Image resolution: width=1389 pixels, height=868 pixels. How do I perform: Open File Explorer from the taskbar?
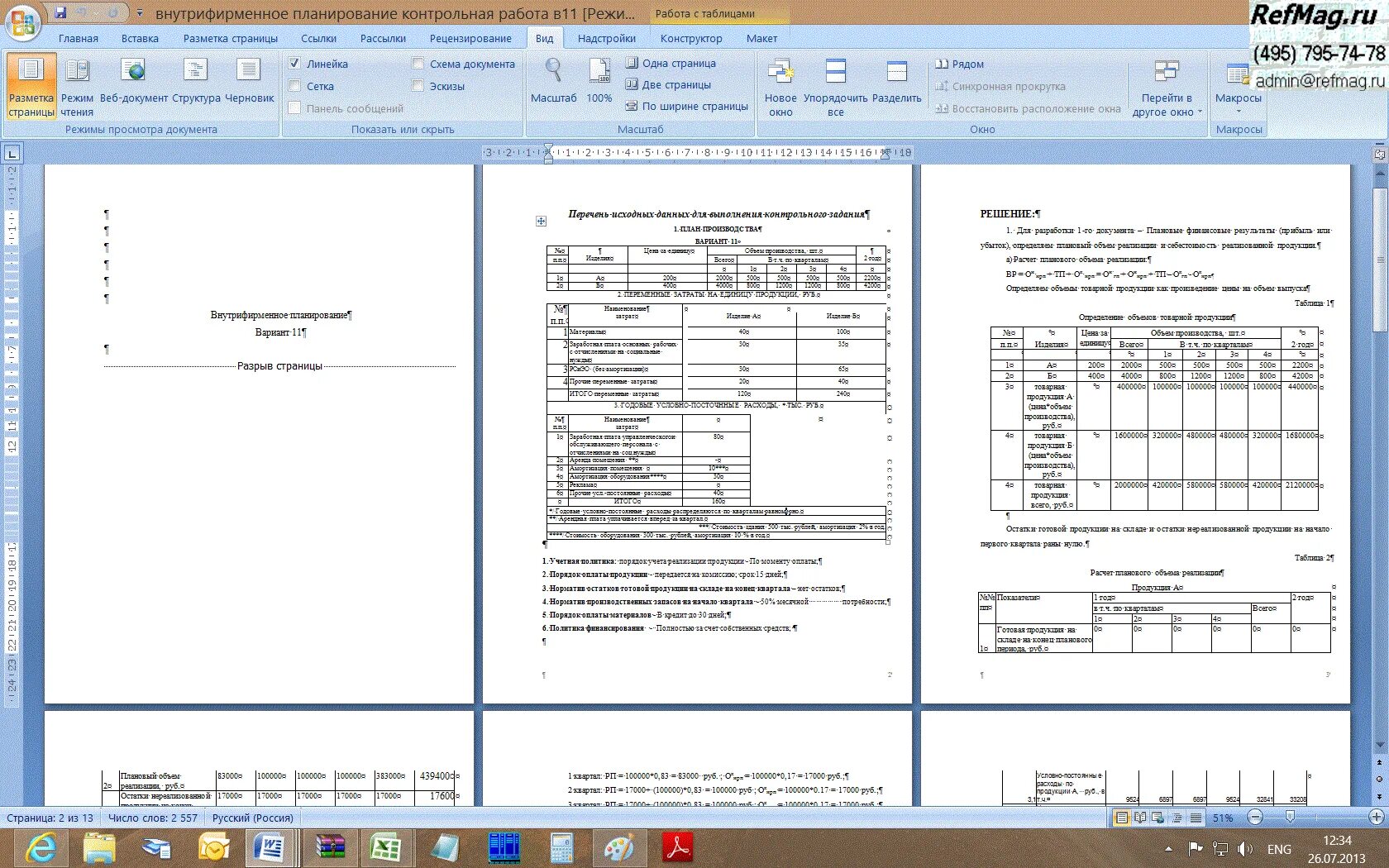pyautogui.click(x=99, y=848)
